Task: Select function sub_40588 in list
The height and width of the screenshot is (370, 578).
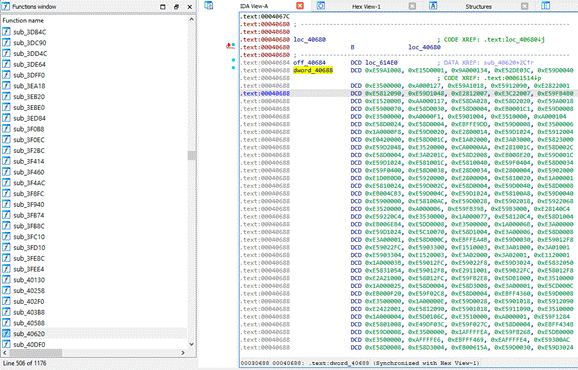Action: [x=29, y=323]
